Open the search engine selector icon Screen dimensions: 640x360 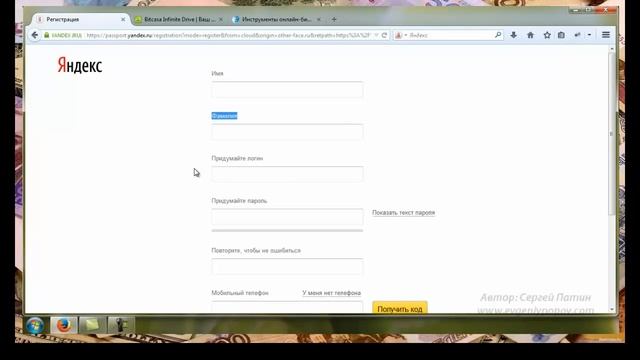[400, 36]
